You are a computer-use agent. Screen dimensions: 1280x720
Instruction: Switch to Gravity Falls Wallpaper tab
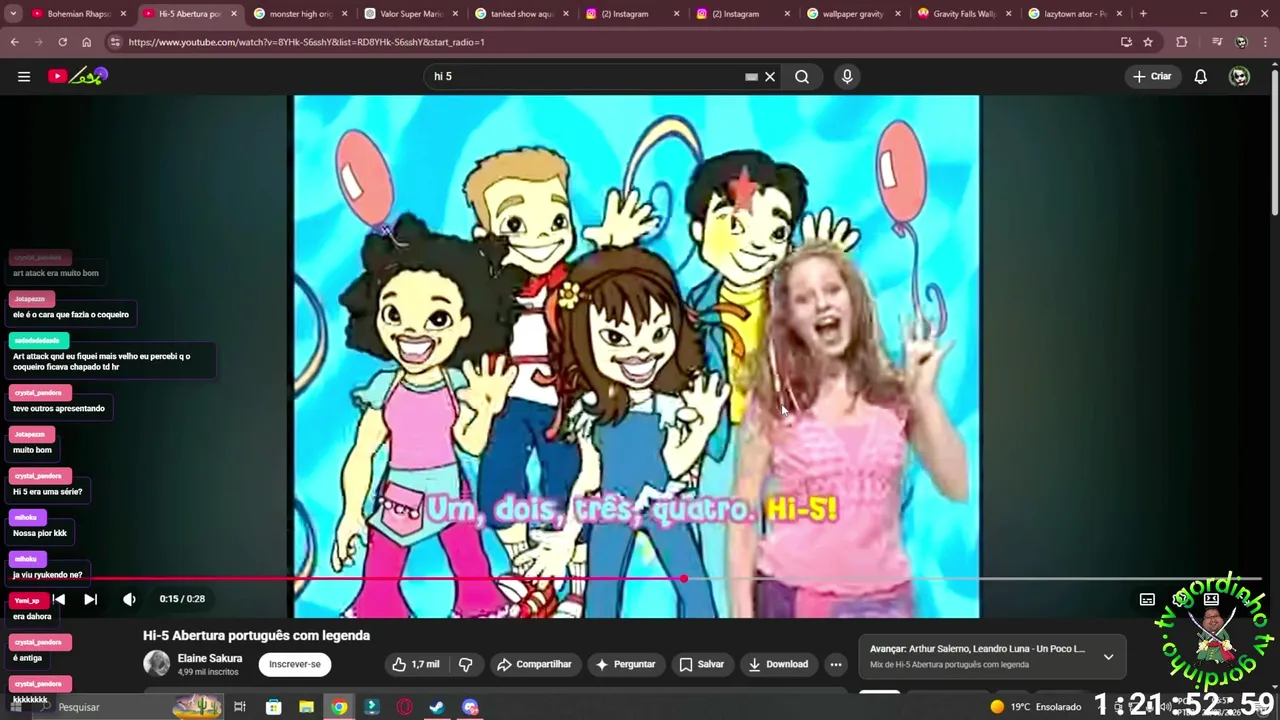[964, 14]
